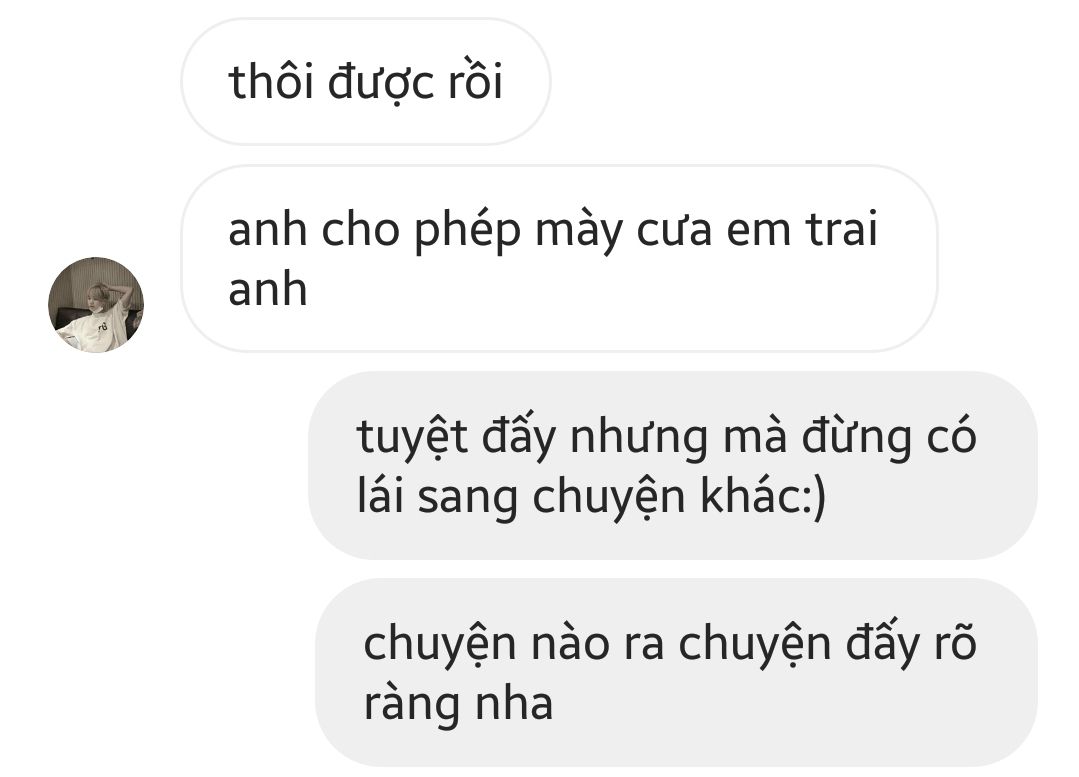
Task: Click the word 'rõ' in last message
Action: (955, 643)
